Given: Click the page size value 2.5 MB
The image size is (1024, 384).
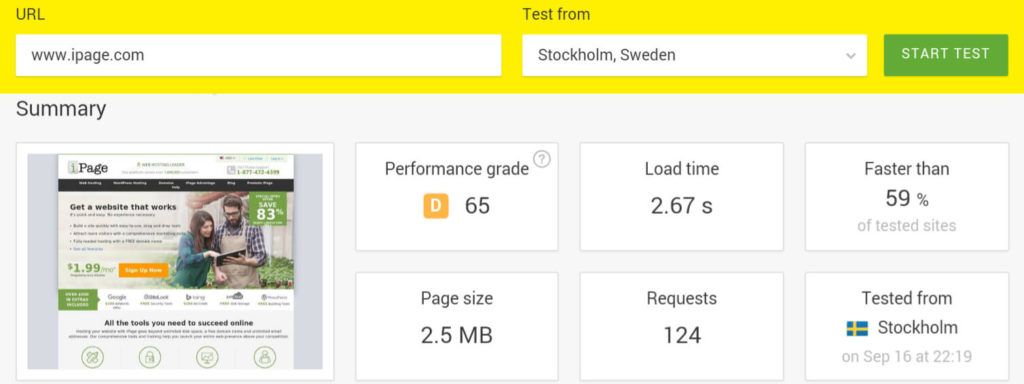Looking at the screenshot, I should click(x=456, y=335).
